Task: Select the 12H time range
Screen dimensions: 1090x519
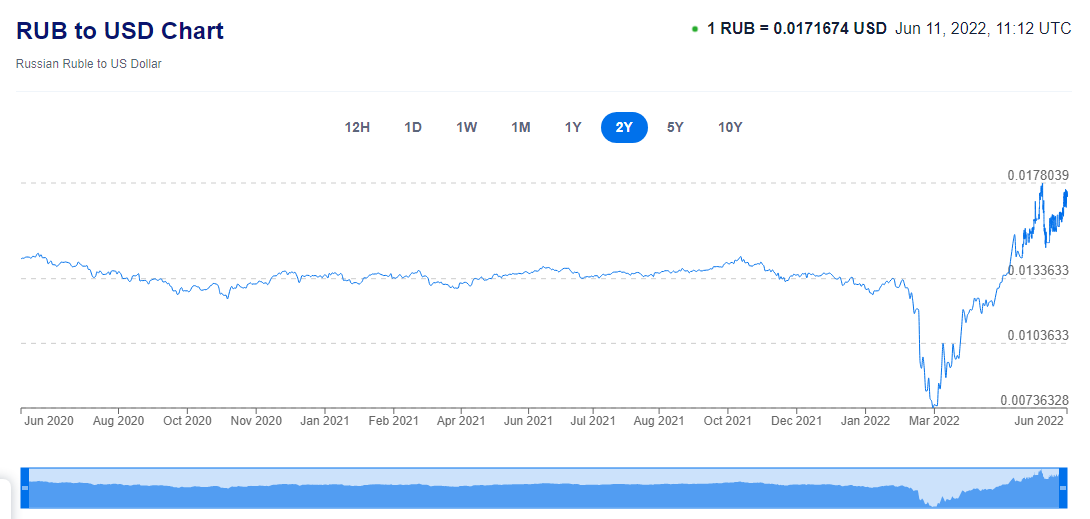Action: click(357, 127)
